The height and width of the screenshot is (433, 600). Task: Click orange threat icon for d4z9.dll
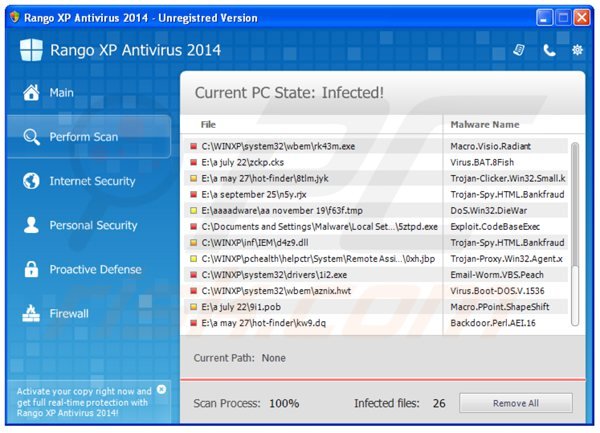pos(194,243)
